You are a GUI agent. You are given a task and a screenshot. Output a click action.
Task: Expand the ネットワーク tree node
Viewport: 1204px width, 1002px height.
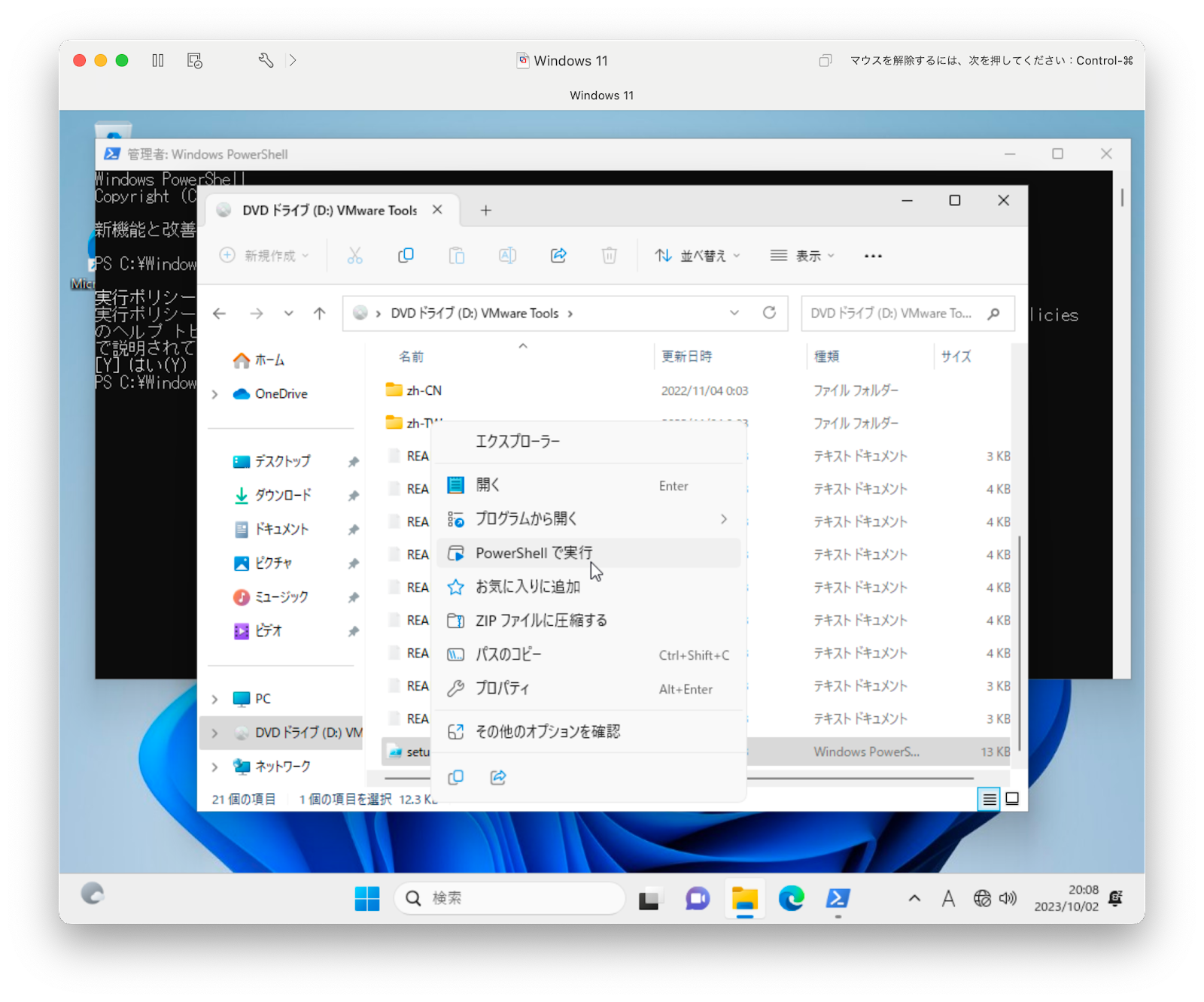point(215,767)
